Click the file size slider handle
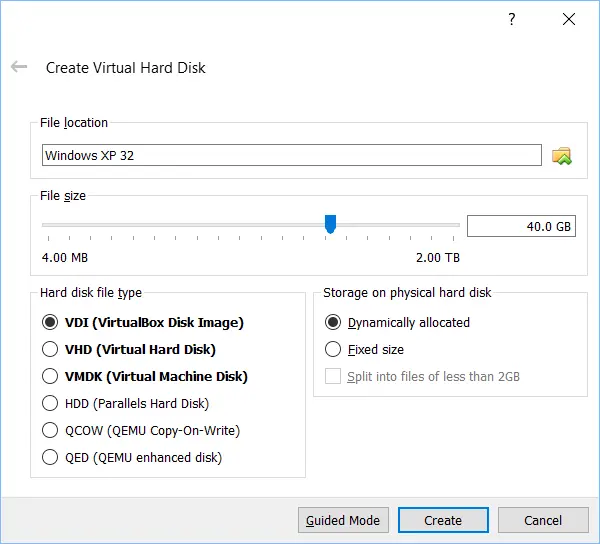The width and height of the screenshot is (600, 544). [330, 224]
